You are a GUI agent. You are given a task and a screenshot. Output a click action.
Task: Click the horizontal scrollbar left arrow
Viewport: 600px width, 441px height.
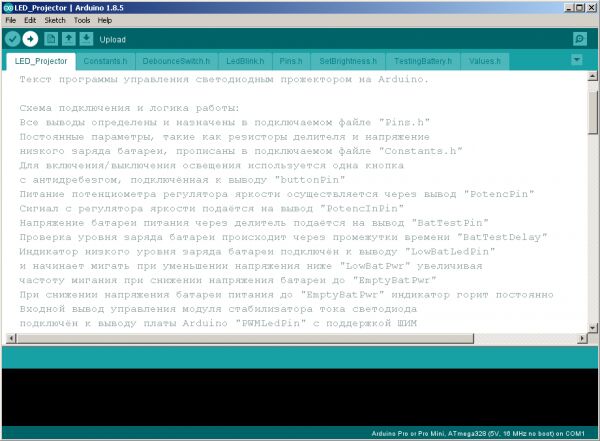pyautogui.click(x=11, y=338)
